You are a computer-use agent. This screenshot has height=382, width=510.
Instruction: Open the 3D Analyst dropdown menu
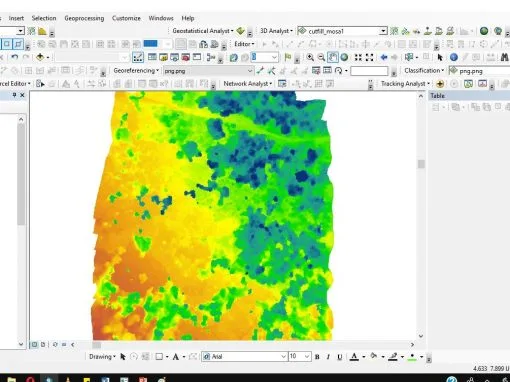[x=276, y=31]
